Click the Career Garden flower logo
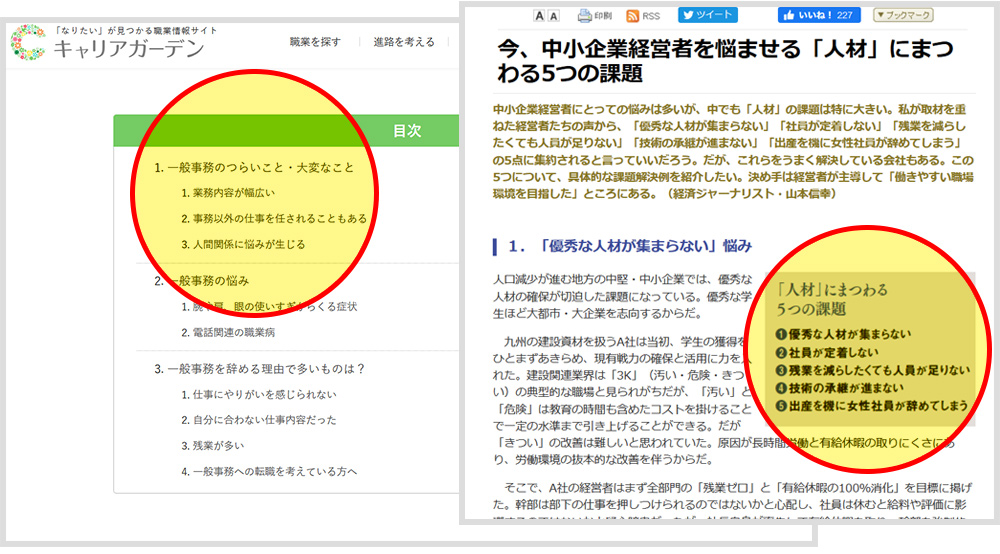 [x=28, y=43]
